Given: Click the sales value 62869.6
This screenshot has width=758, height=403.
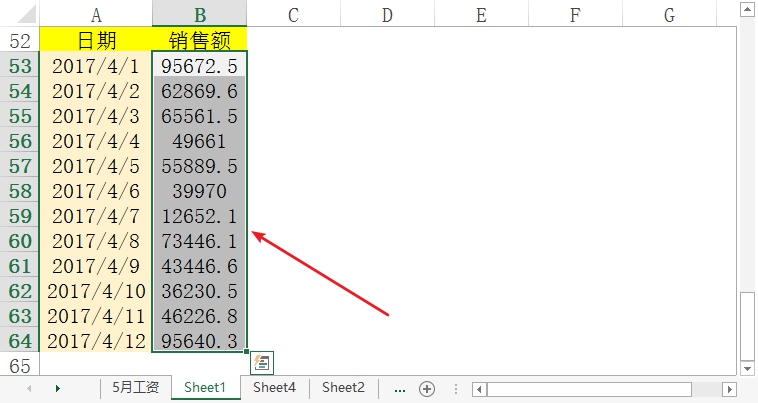Looking at the screenshot, I should [x=200, y=91].
